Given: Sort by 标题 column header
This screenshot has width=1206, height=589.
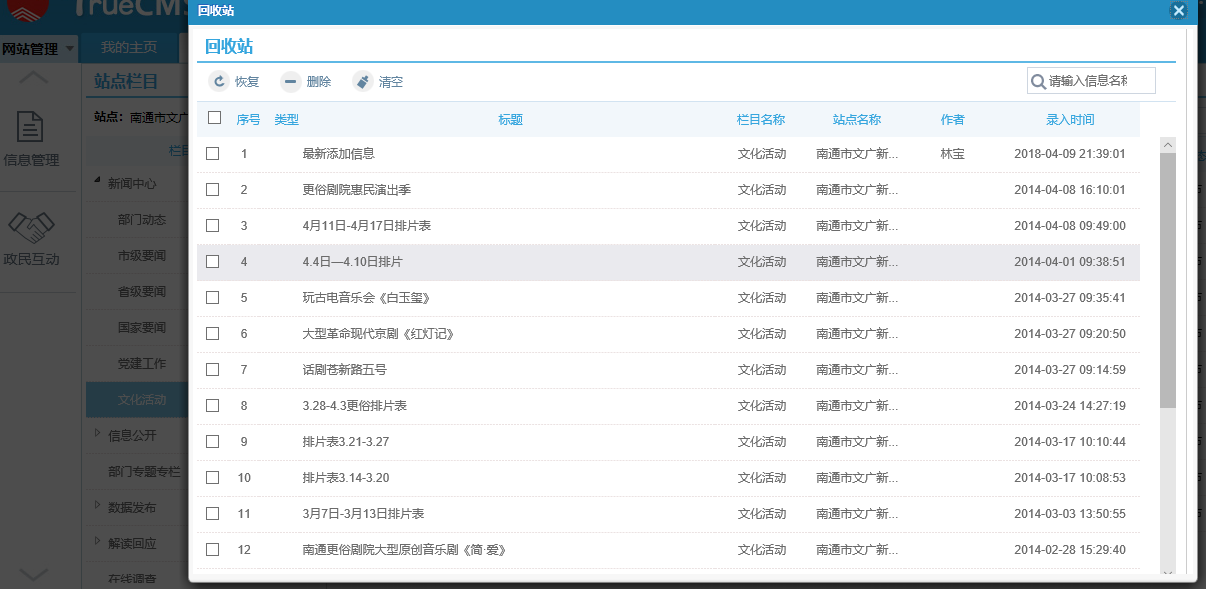Looking at the screenshot, I should [x=510, y=119].
